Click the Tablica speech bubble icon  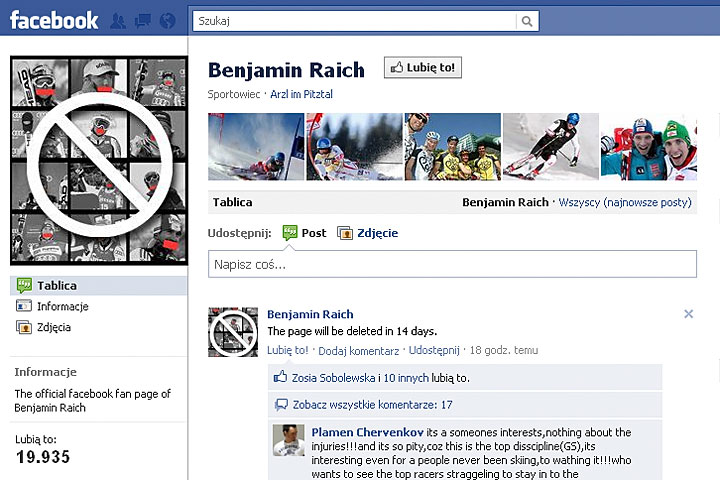[x=24, y=285]
